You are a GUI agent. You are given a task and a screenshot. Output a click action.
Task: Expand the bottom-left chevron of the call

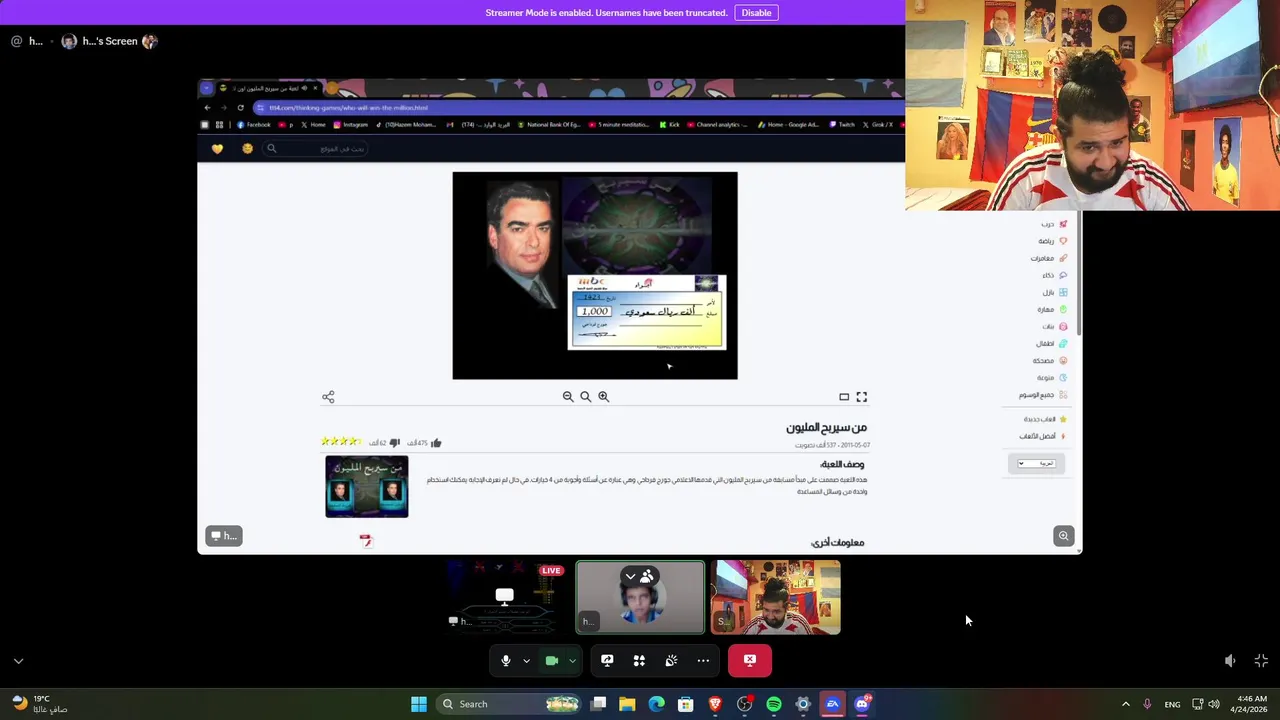tap(18, 661)
